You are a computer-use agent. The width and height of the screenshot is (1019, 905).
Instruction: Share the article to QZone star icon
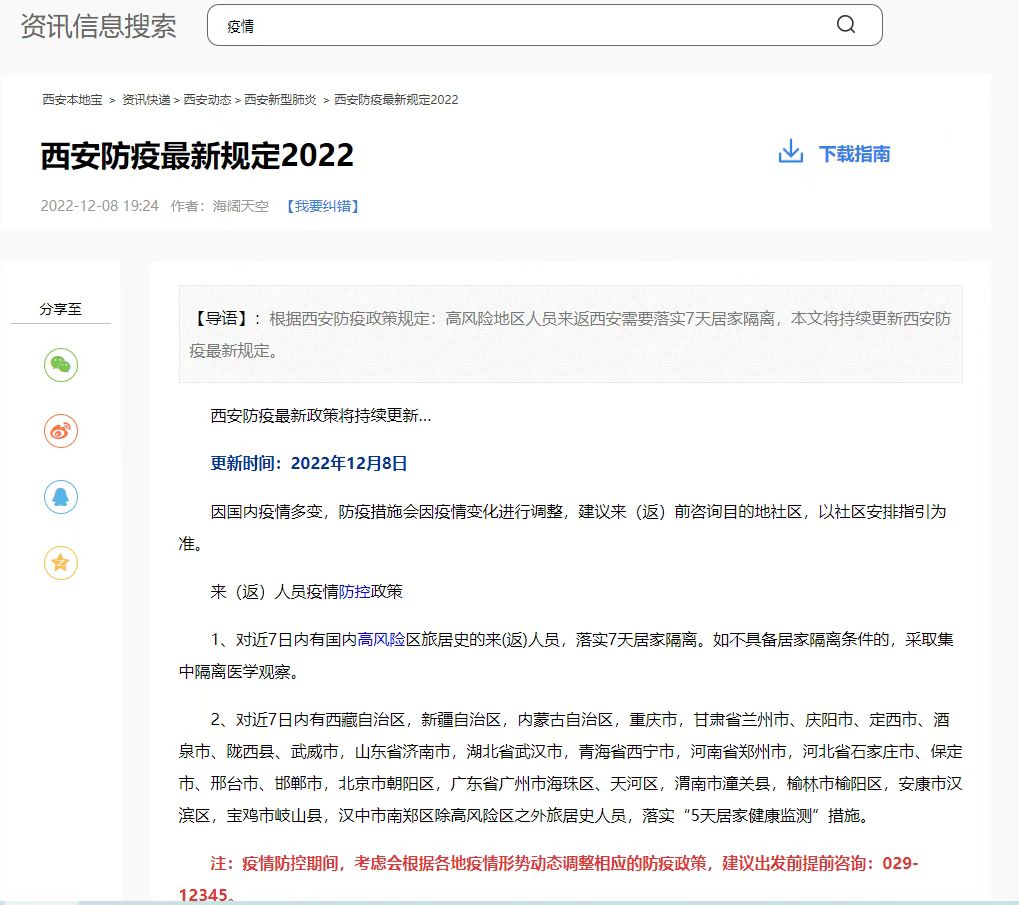(x=61, y=563)
